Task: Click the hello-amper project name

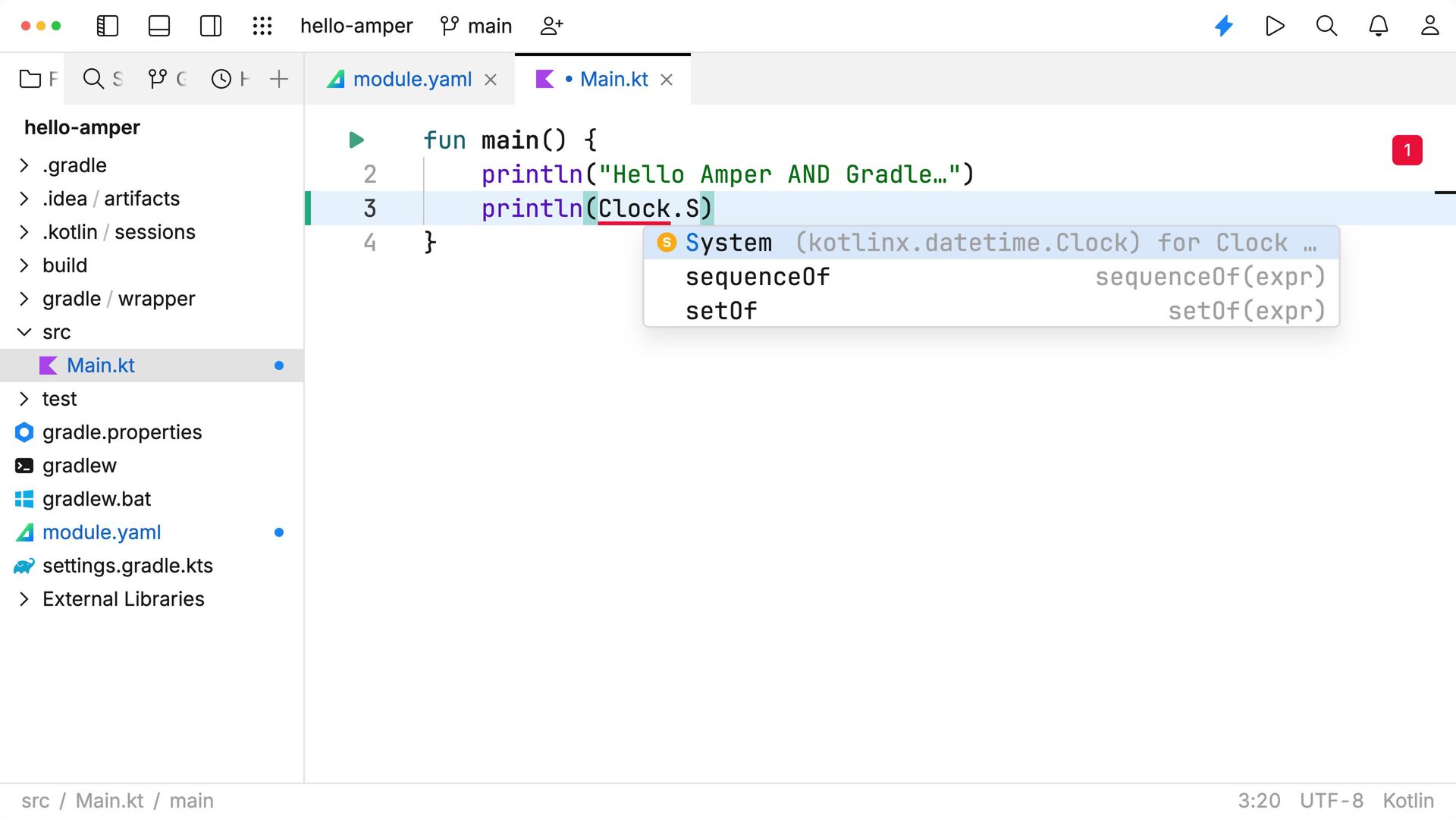Action: tap(356, 26)
